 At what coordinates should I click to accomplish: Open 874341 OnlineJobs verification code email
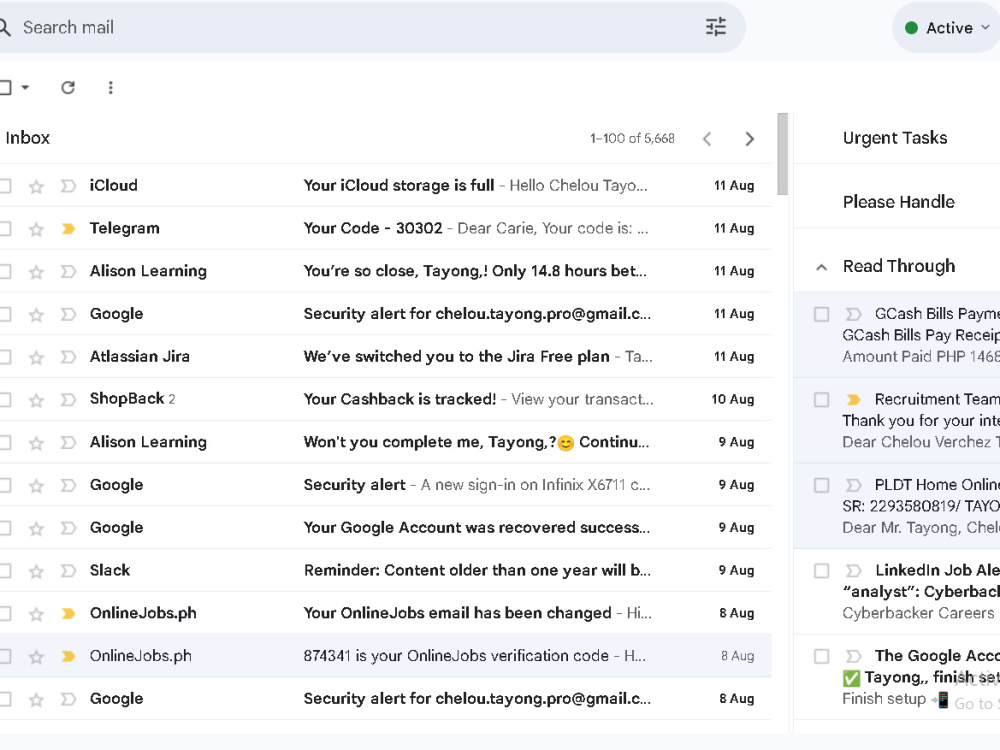[x=385, y=656]
